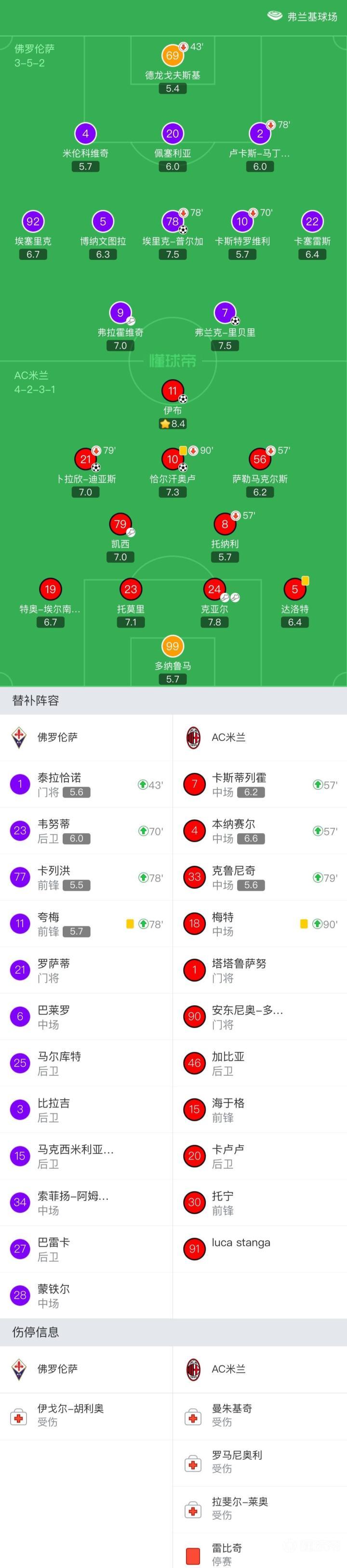
Task: Select 伊布's number 11 player circle
Action: click(172, 391)
